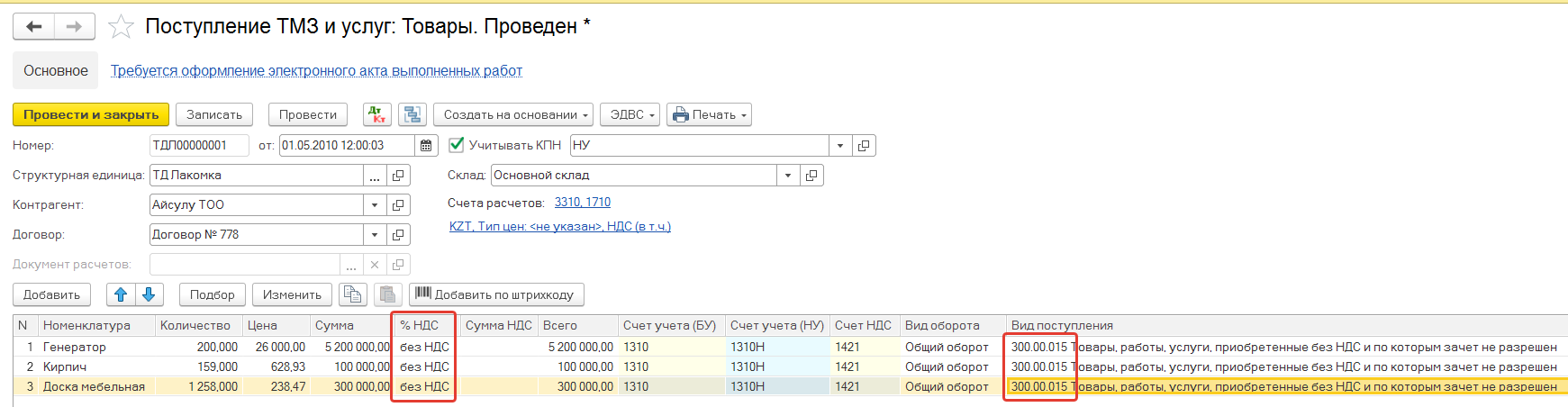Select price cell 26 000,00
Screen dimensions: 1568x407
[276, 347]
